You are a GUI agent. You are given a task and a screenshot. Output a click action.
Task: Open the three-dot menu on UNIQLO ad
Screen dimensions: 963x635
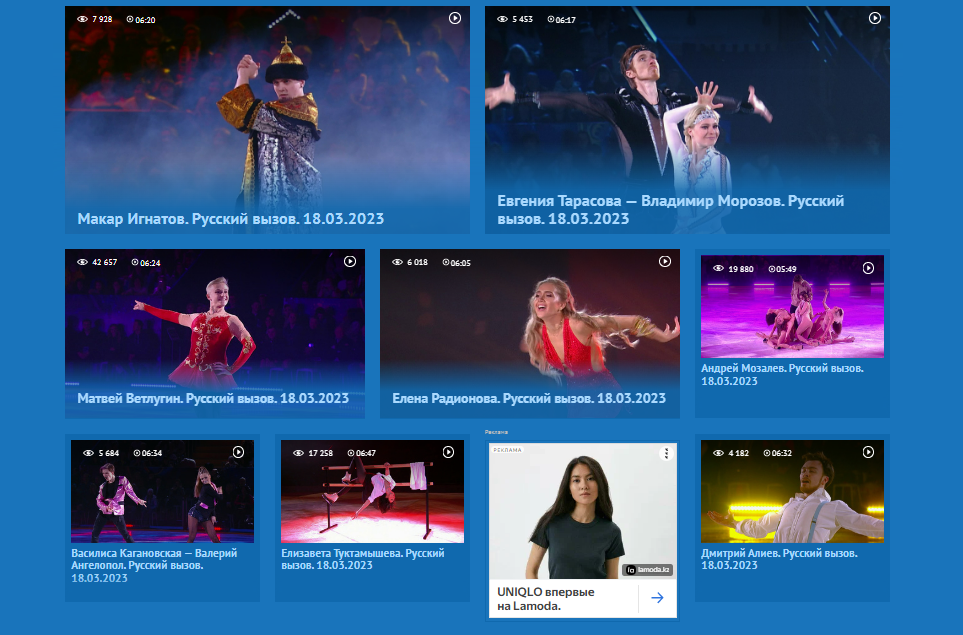(665, 454)
